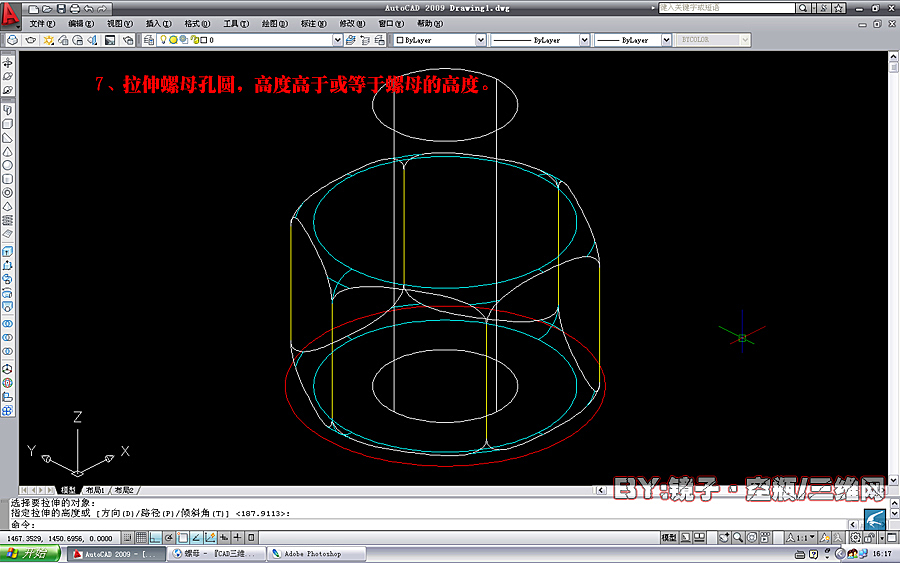Expand the ByLayer linetype dropdown

click(584, 40)
